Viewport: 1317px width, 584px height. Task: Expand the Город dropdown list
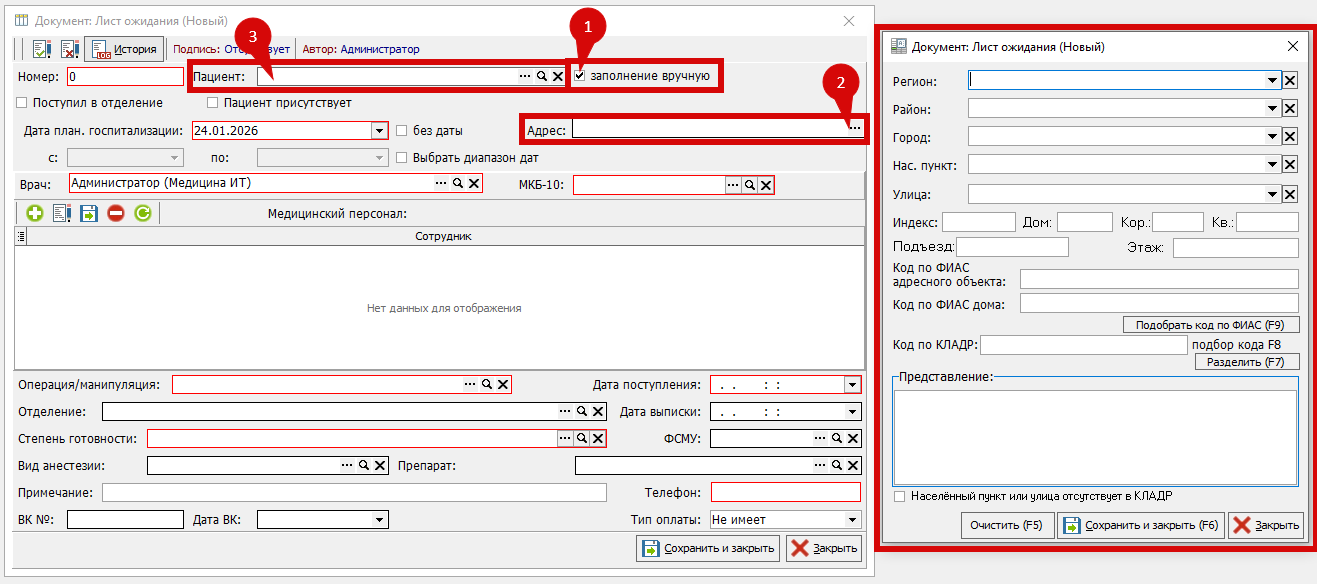pos(1273,137)
